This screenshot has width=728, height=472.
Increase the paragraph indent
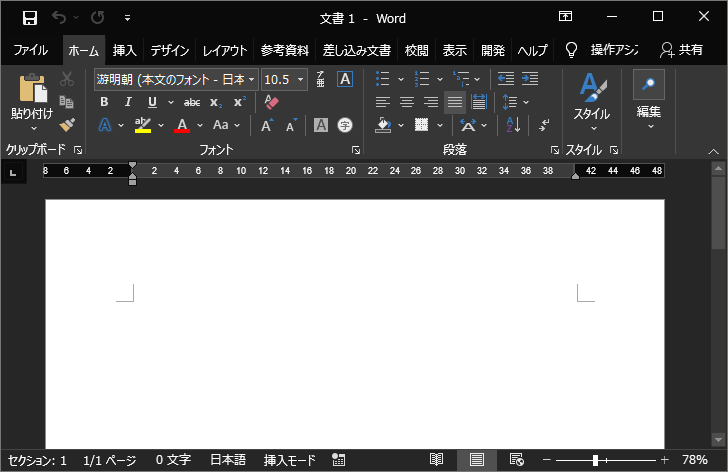coord(530,78)
